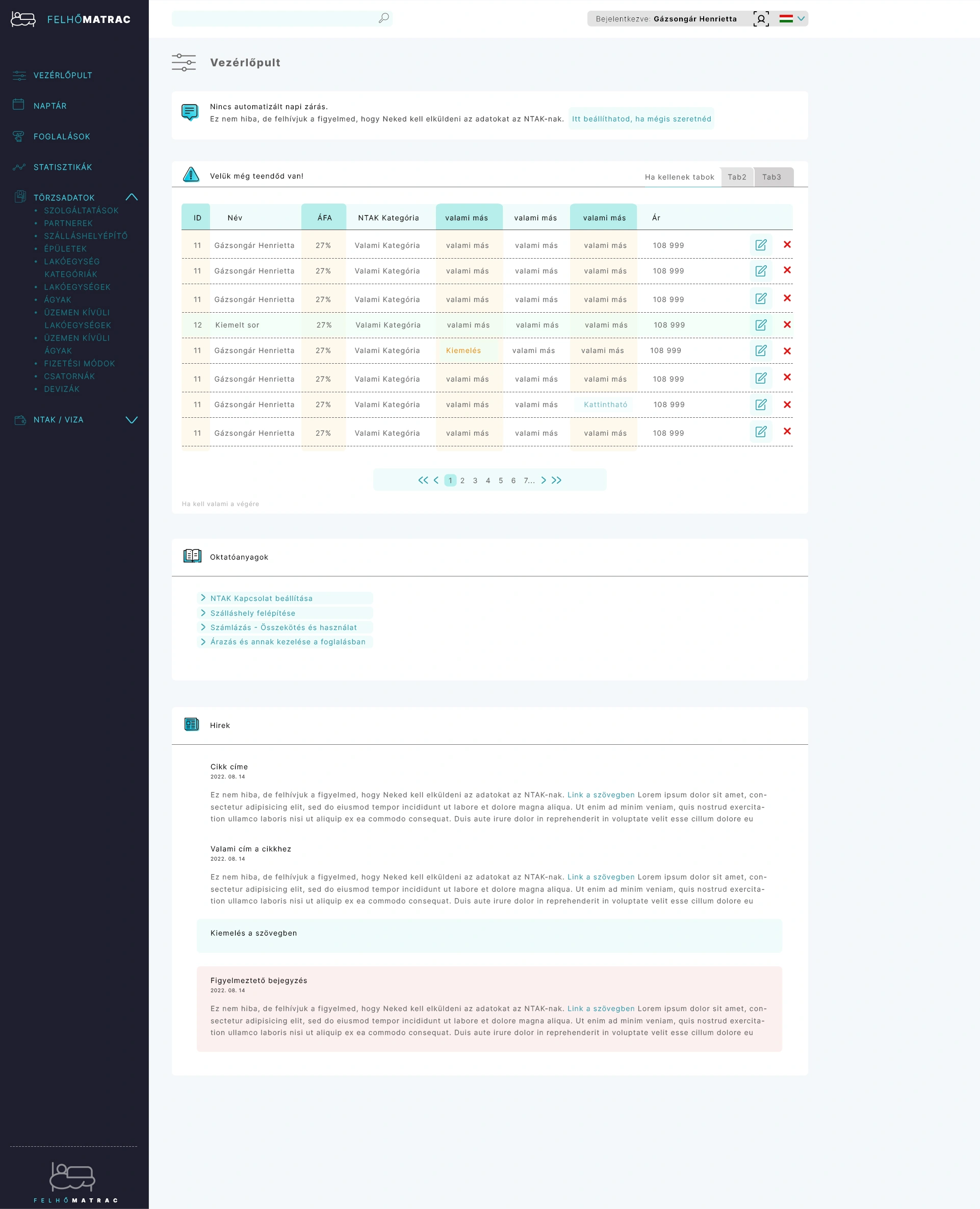The image size is (980, 1209).
Task: Click the search magnifier icon
Action: point(383,18)
